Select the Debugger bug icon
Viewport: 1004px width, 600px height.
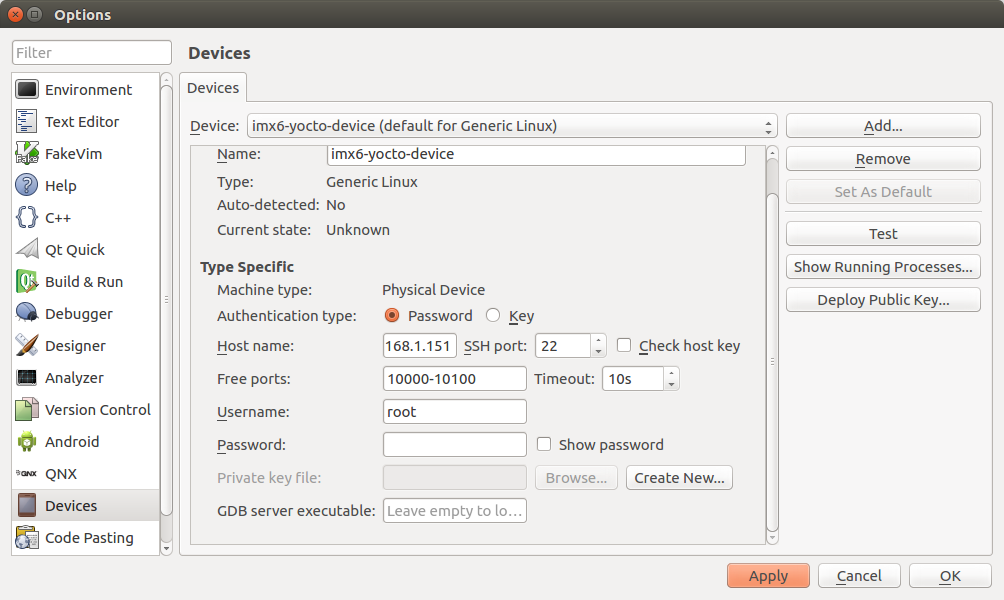[27, 314]
